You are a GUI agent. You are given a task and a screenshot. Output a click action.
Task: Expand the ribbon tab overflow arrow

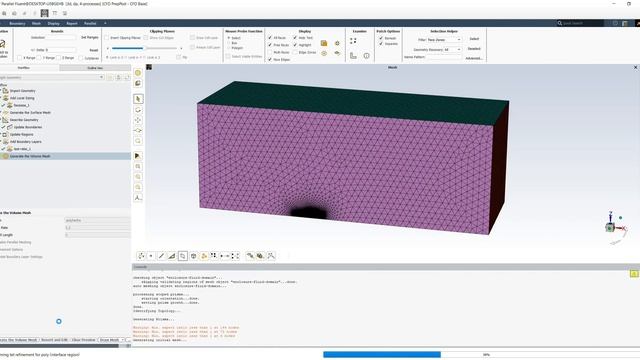[x=105, y=23]
